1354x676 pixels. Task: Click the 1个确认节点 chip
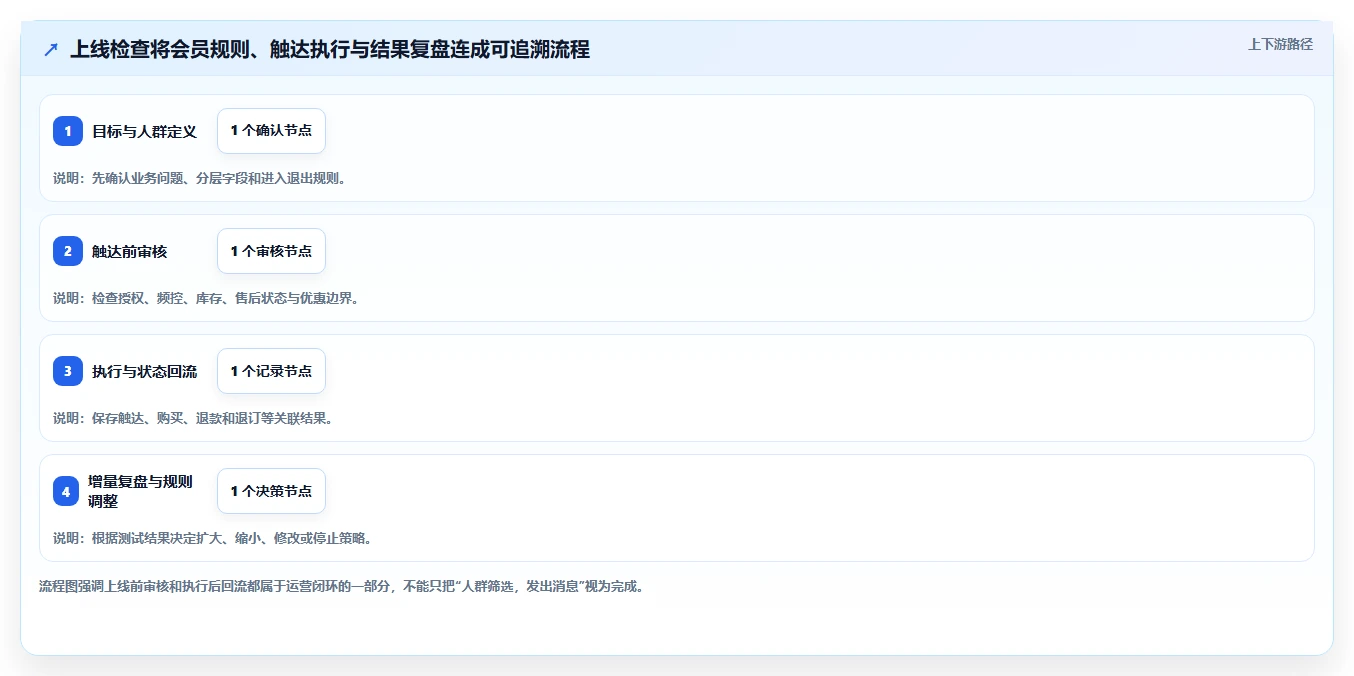pos(271,131)
